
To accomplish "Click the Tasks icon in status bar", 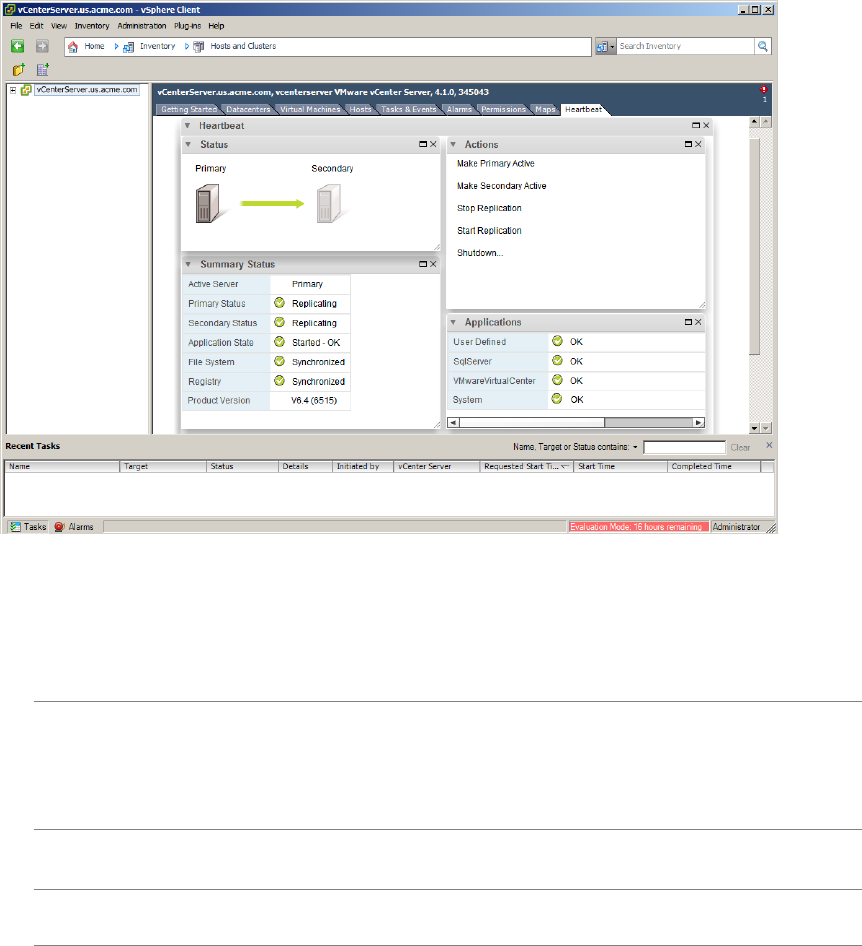I will [x=16, y=527].
